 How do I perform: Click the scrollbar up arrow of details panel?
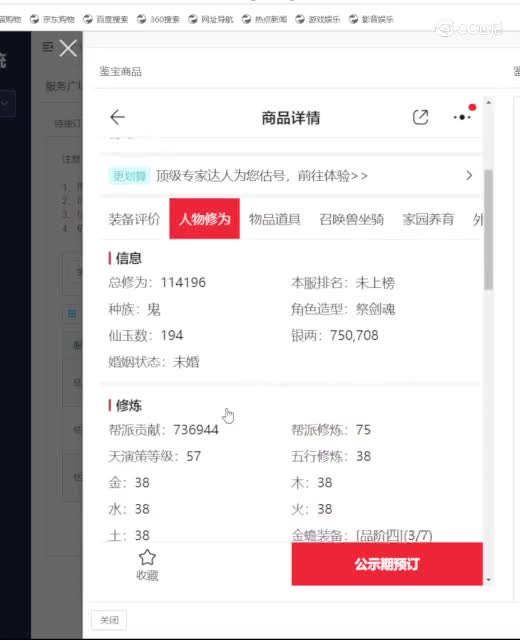click(489, 102)
